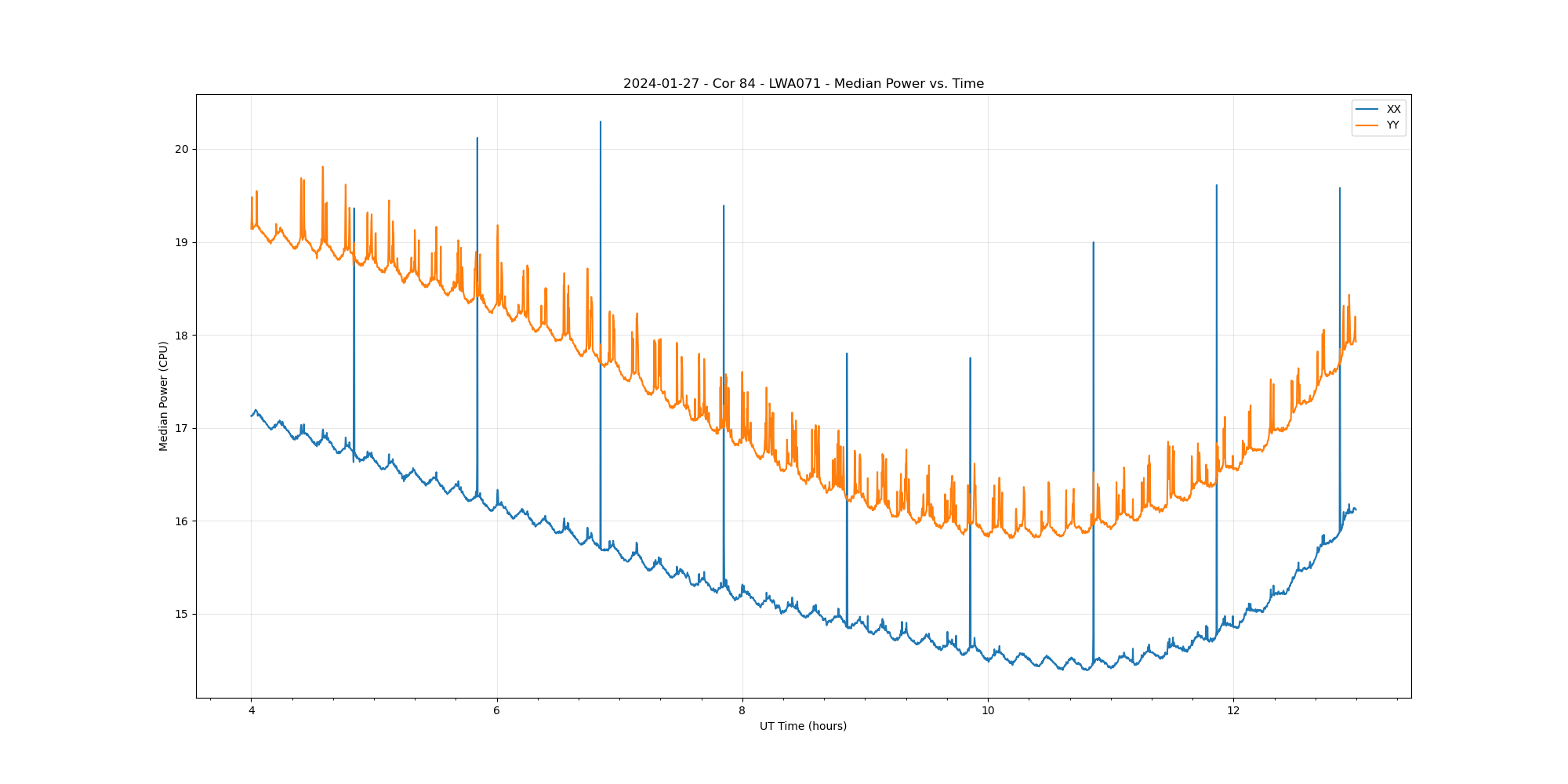The image size is (1568, 784).
Task: Click y-axis tick label 17
Action: (182, 428)
